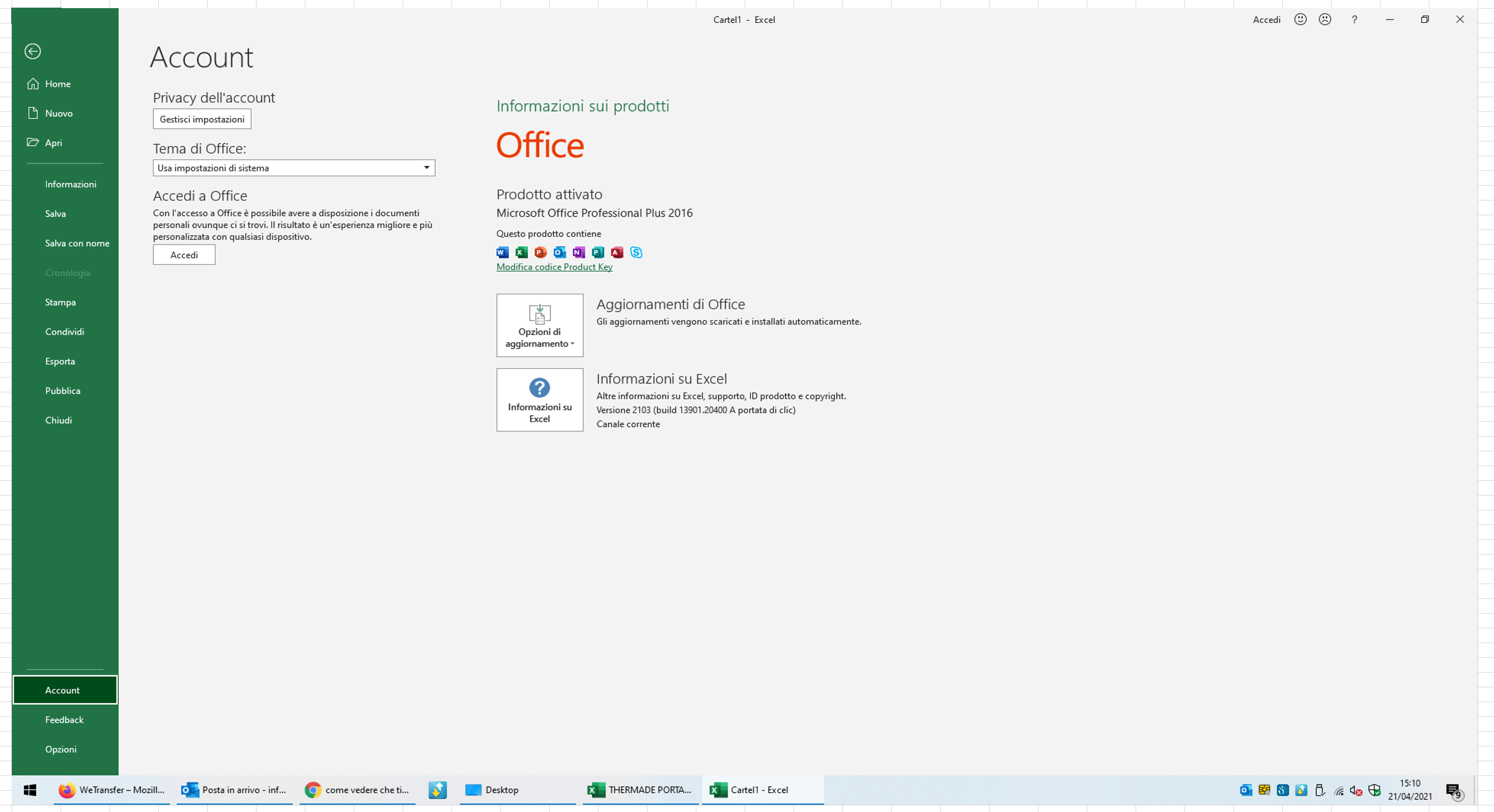
Task: Switch to Posta in arrivo Outlook taskbar window
Action: pos(234,790)
